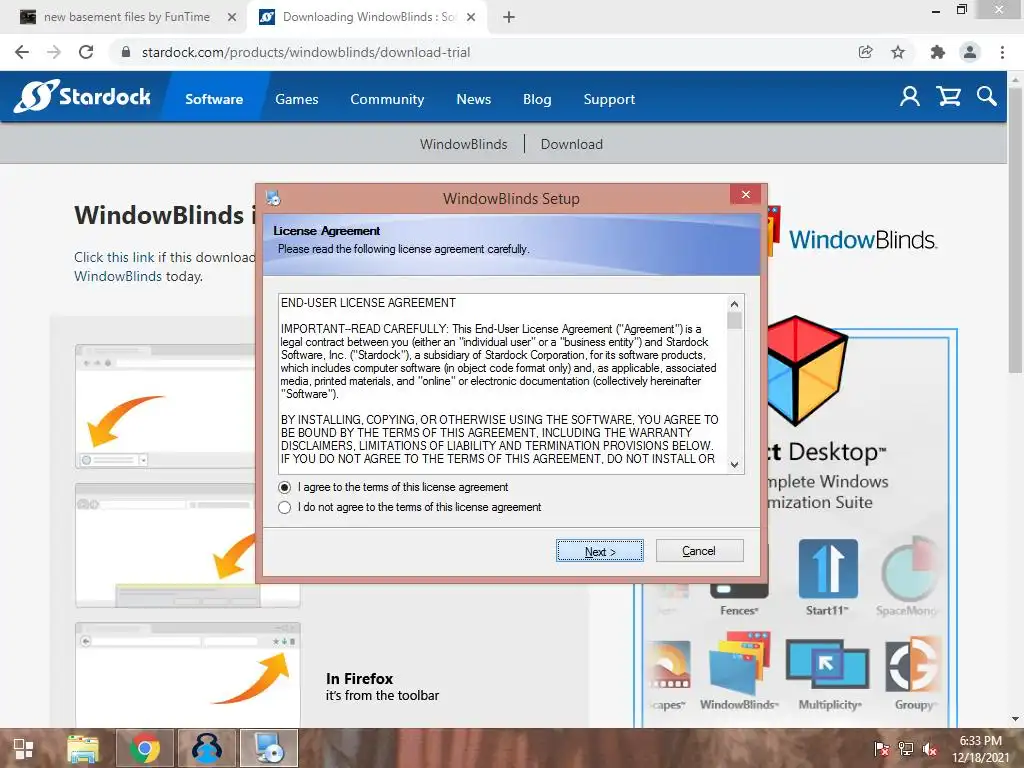
Task: Click the taskbar clock showing 6:33 PM
Action: (x=980, y=748)
